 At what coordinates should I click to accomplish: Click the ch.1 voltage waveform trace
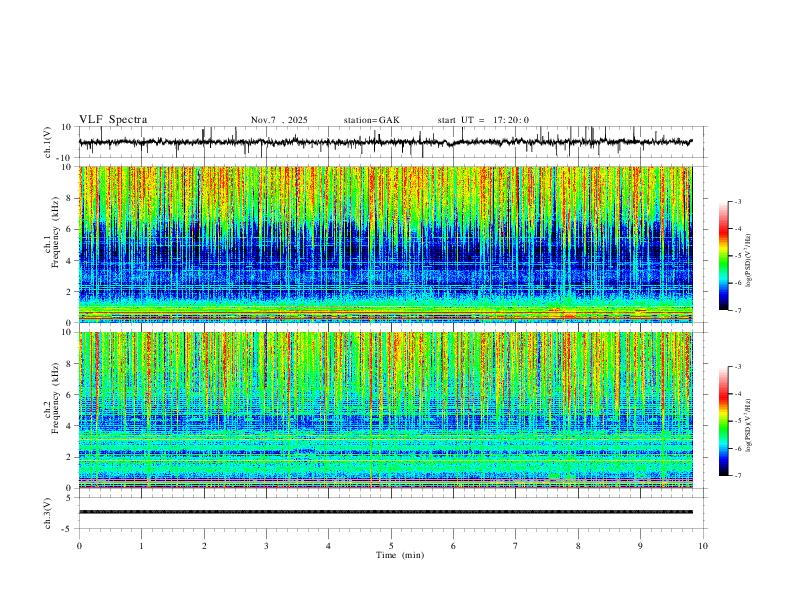point(386,142)
